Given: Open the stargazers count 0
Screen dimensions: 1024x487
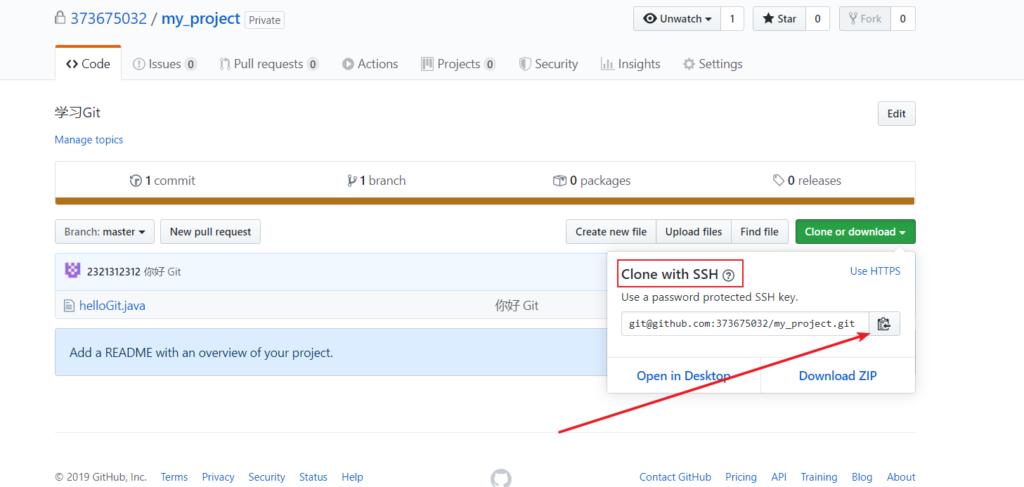Looking at the screenshot, I should coord(817,19).
